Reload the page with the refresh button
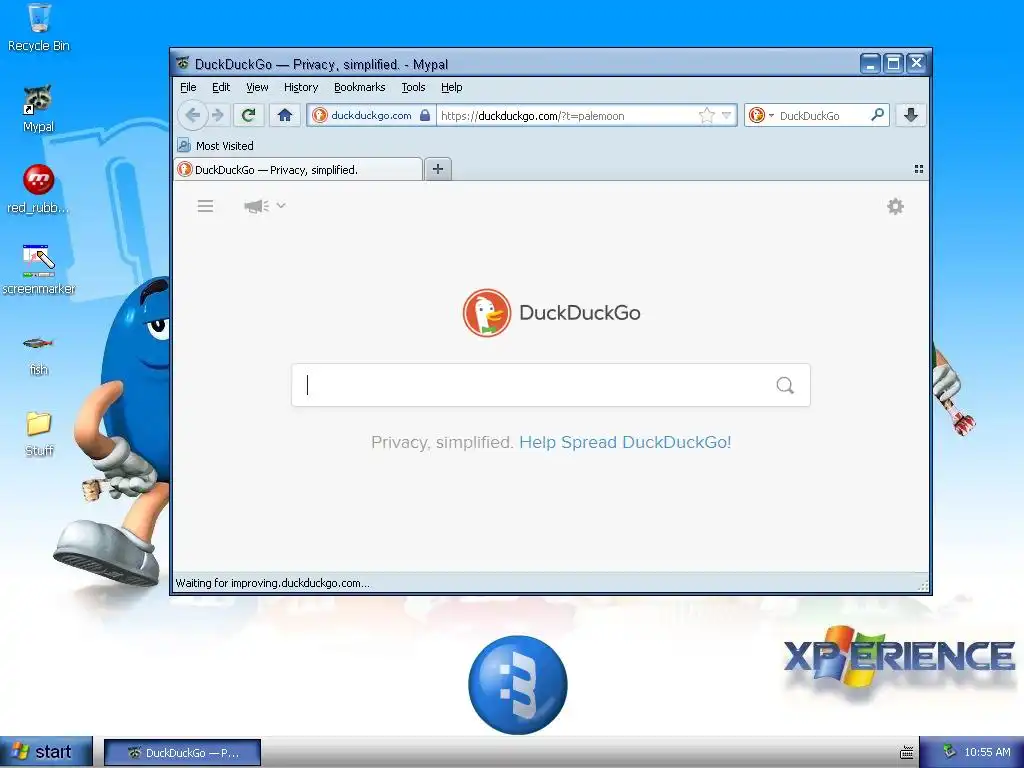 [x=248, y=116]
